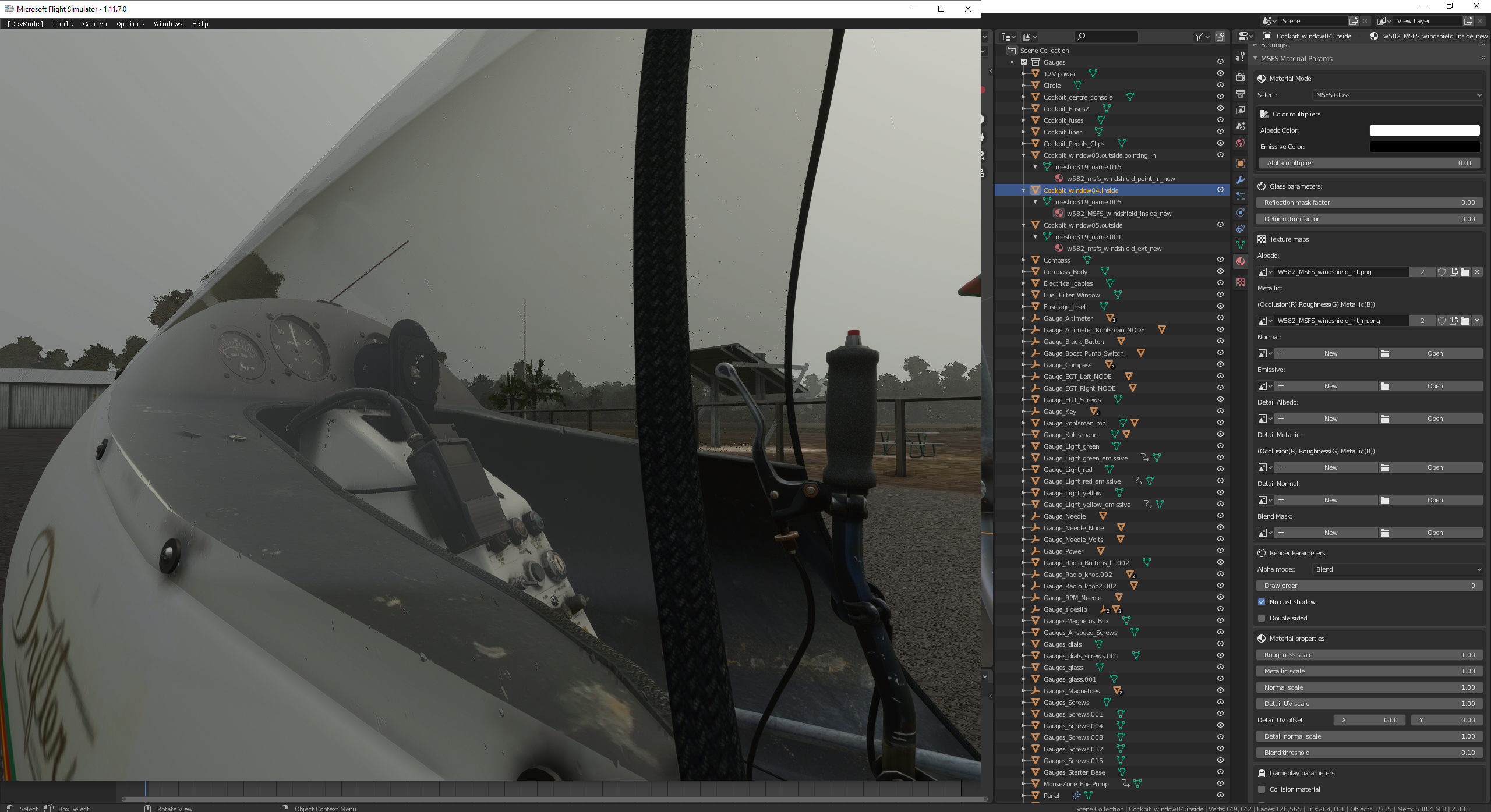
Task: Click the Detail UV offset X field
Action: tap(1369, 720)
